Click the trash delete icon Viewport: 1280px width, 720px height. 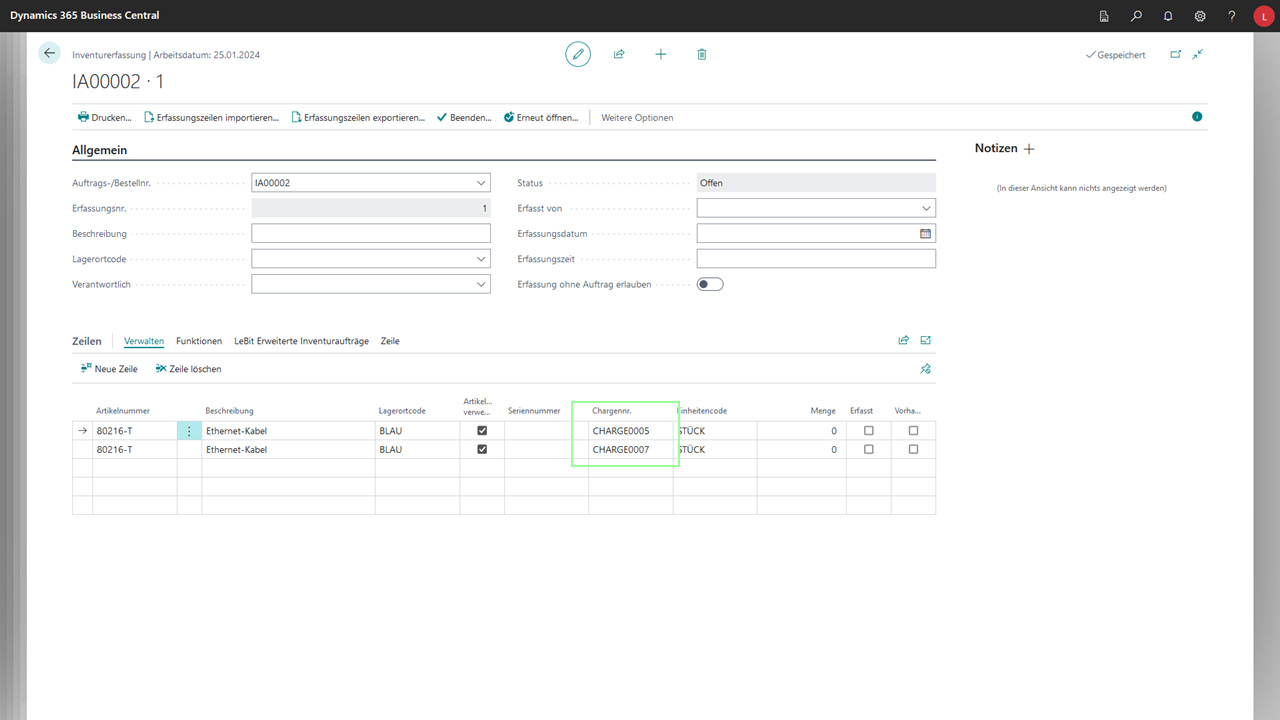pyautogui.click(x=702, y=54)
